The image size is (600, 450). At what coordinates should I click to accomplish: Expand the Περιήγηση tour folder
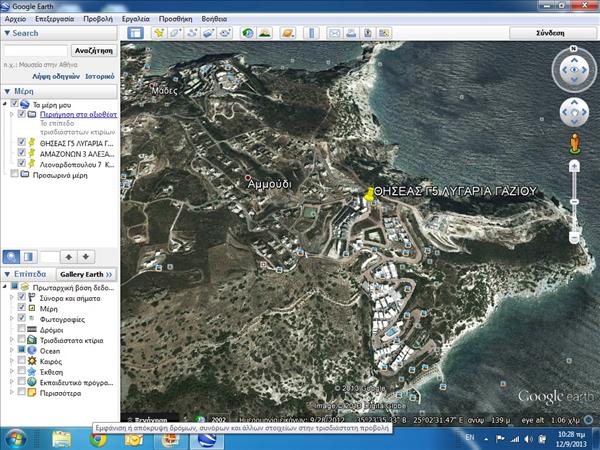(x=11, y=114)
